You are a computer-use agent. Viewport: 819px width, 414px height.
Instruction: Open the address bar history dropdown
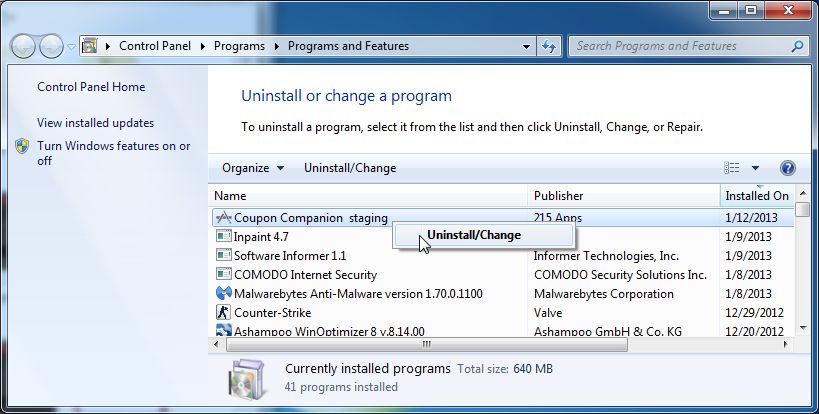click(x=526, y=46)
